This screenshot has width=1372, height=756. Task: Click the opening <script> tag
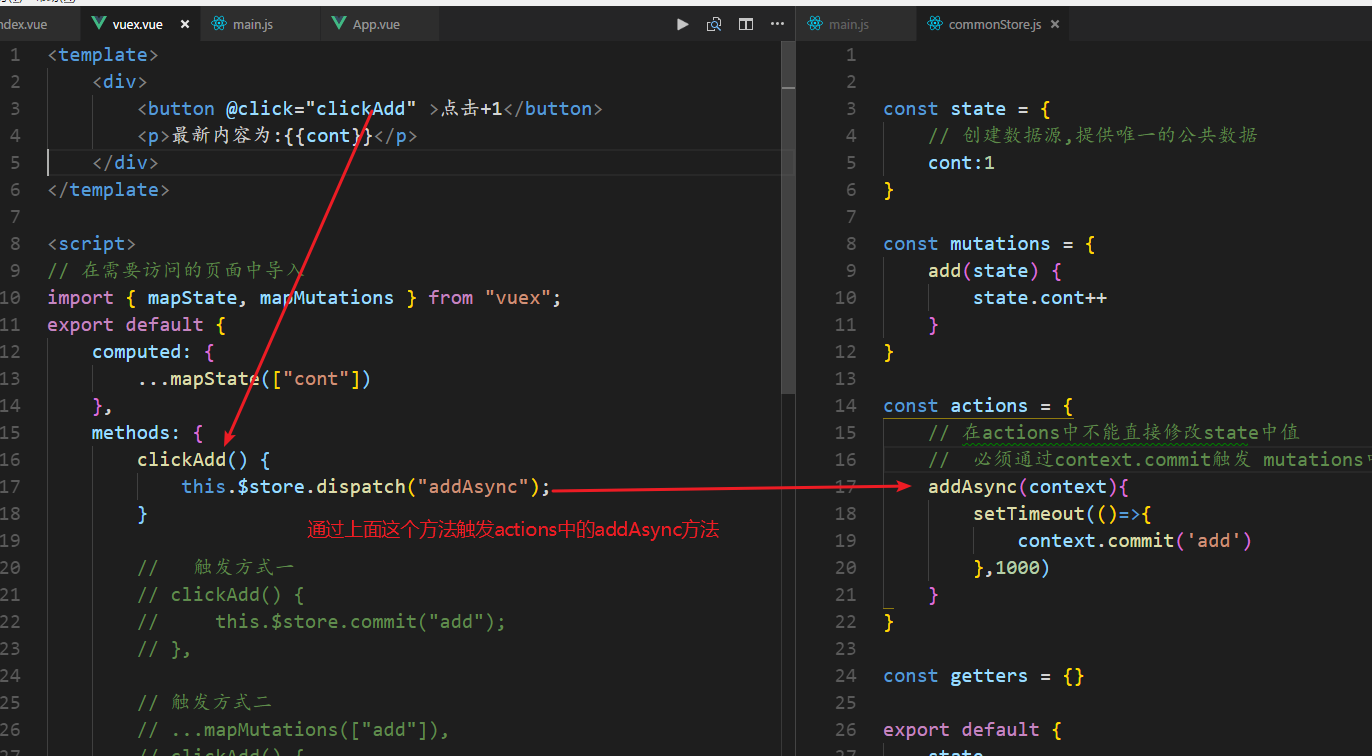coord(92,243)
